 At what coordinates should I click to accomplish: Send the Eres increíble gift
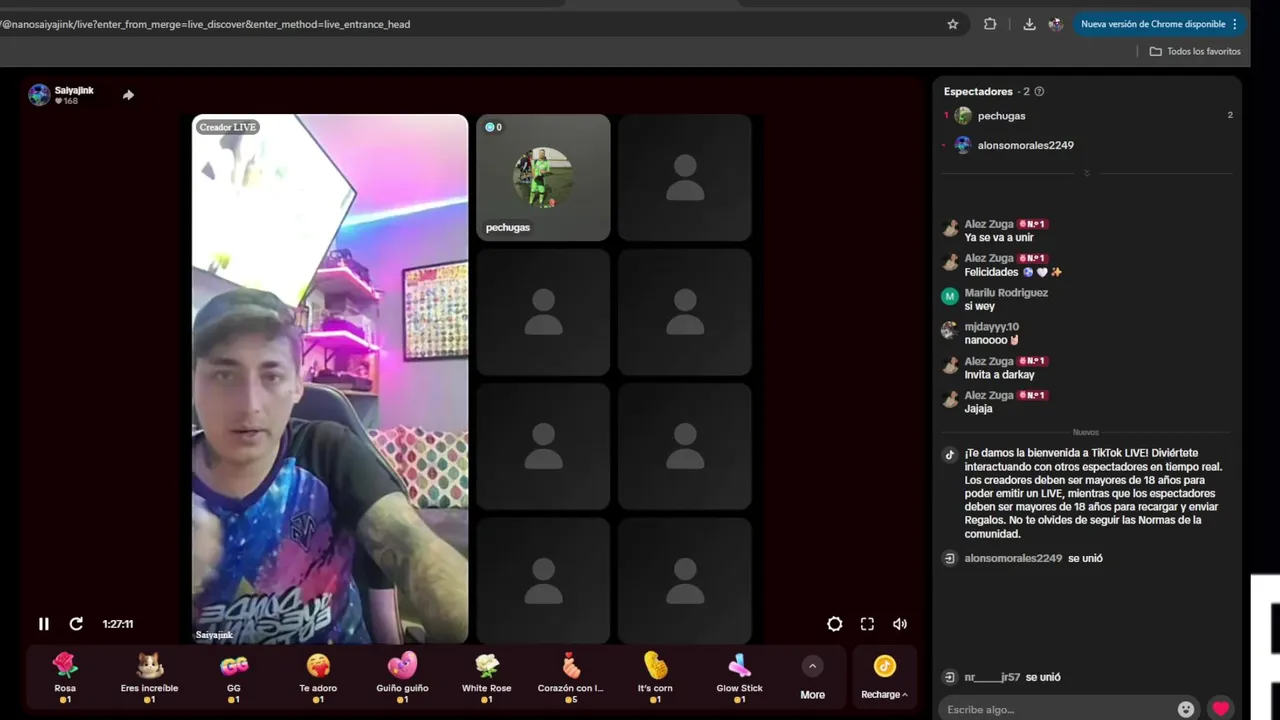149,677
